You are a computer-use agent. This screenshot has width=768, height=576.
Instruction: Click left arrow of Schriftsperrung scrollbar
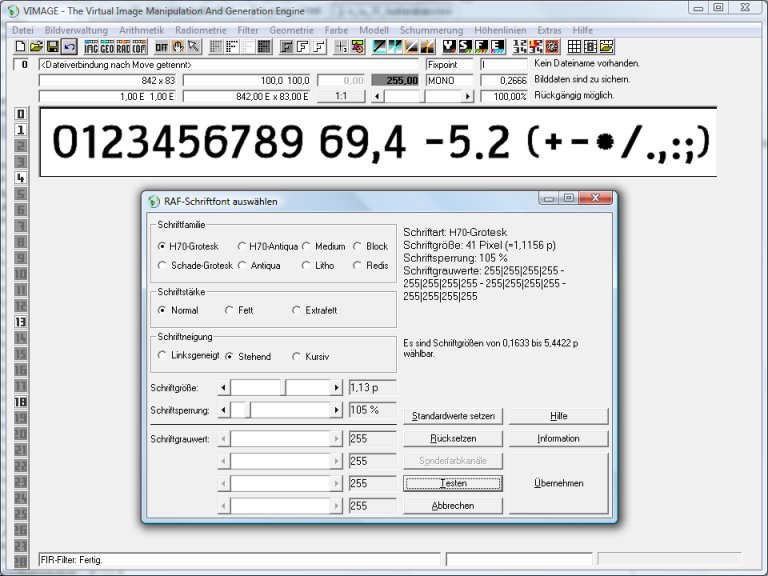(x=224, y=410)
